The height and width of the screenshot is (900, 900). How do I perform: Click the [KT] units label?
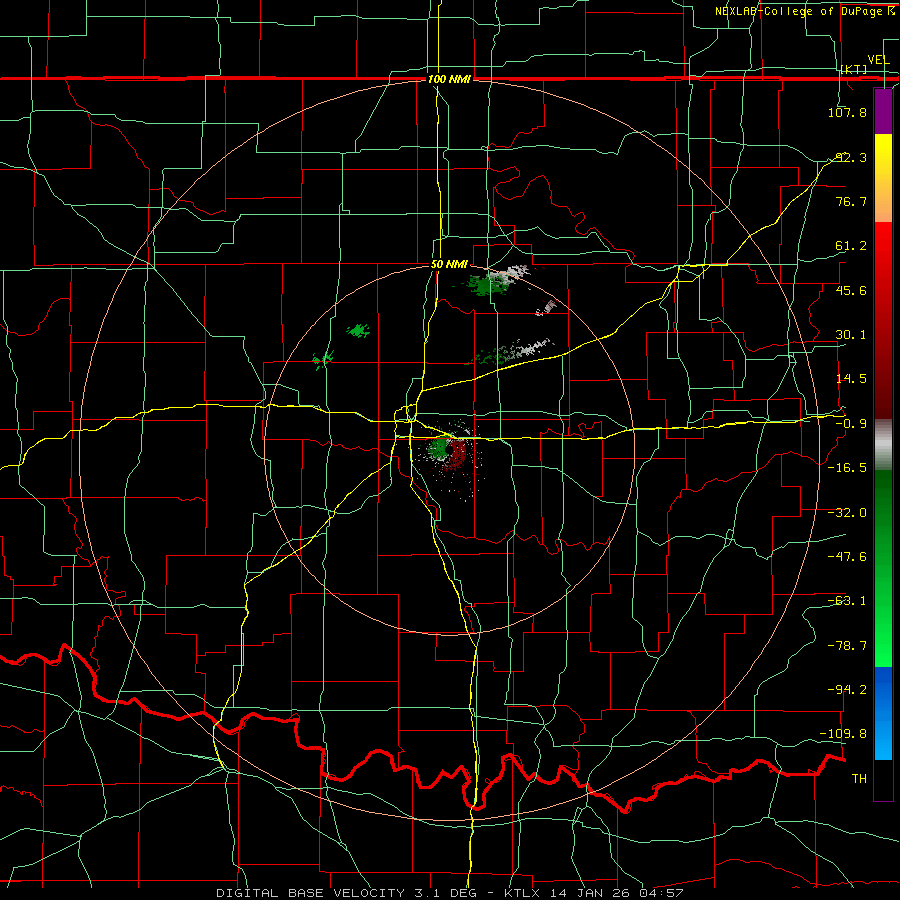click(854, 69)
